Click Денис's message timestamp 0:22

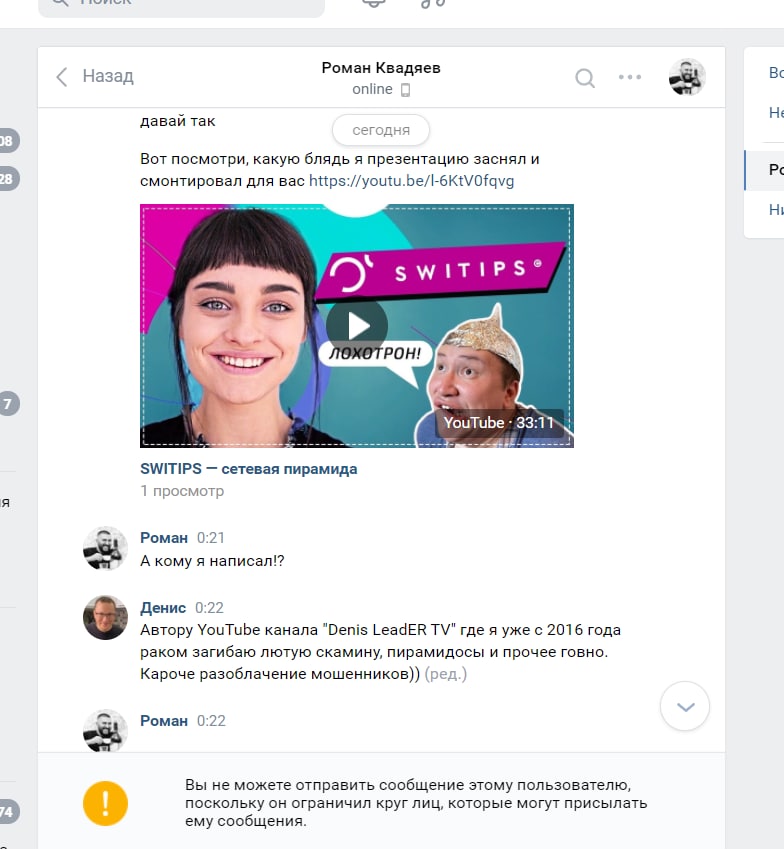[x=209, y=608]
